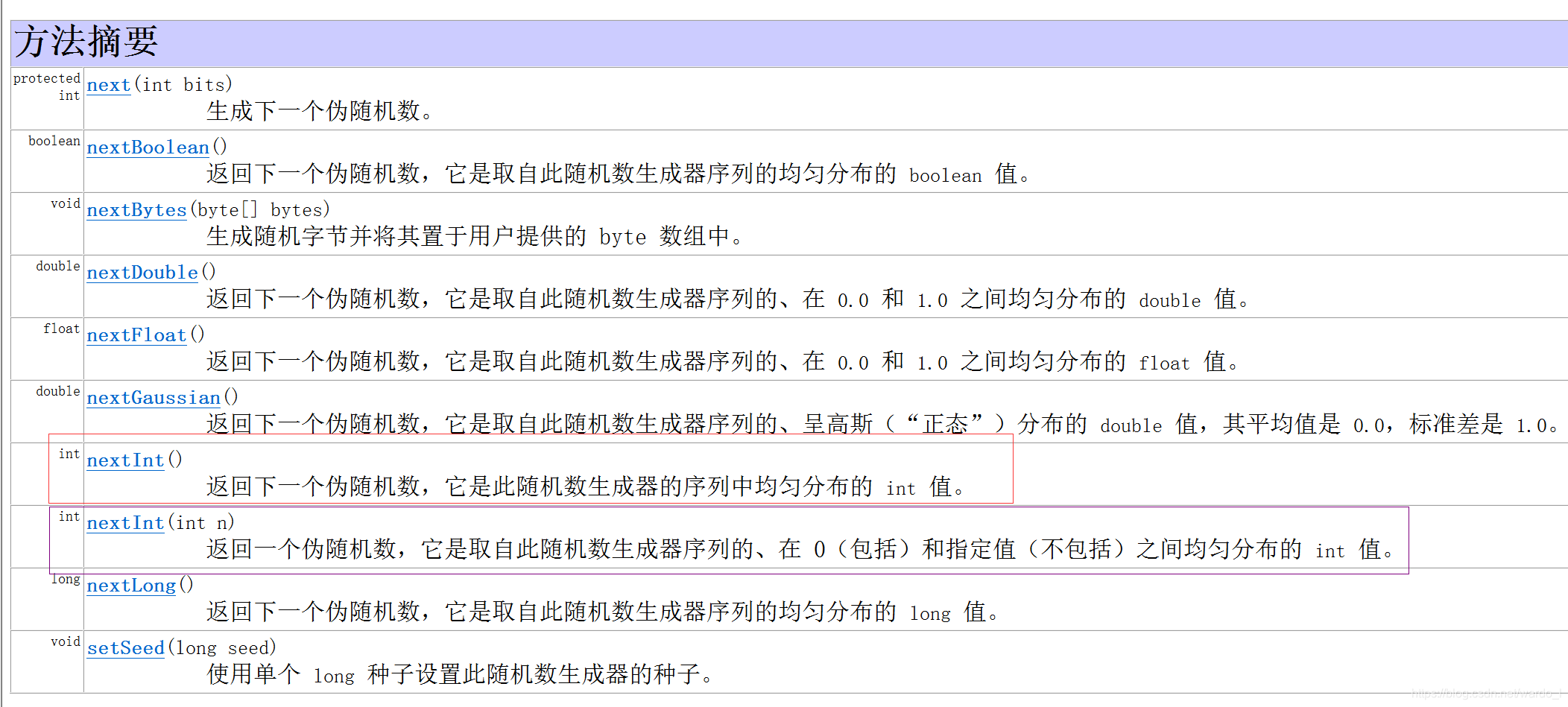
Task: Open the next(int bits) method link
Action: [x=108, y=84]
